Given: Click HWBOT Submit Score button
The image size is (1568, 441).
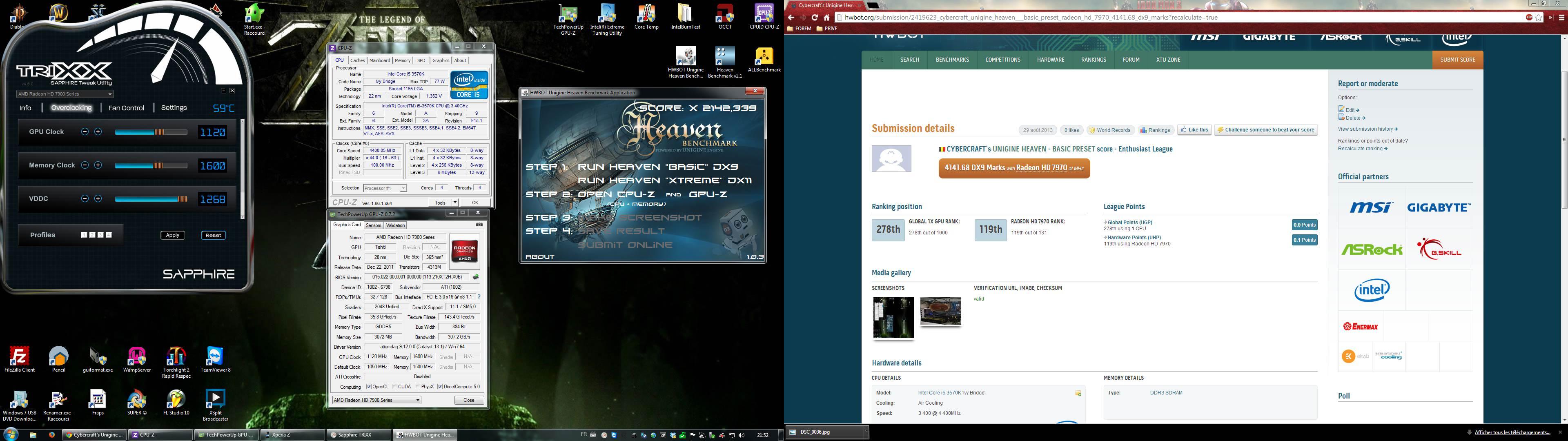Looking at the screenshot, I should point(1457,60).
